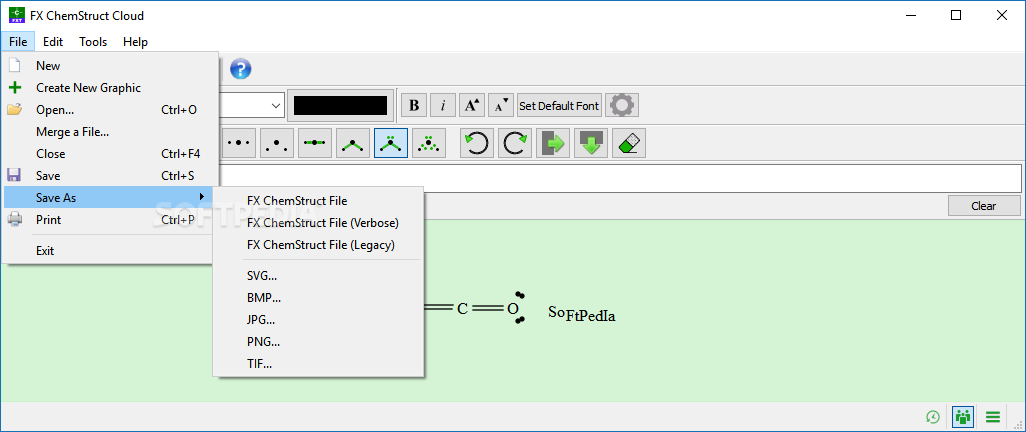Screen dimensions: 1026x432
Task: Pick the black font color swatch
Action: point(340,105)
